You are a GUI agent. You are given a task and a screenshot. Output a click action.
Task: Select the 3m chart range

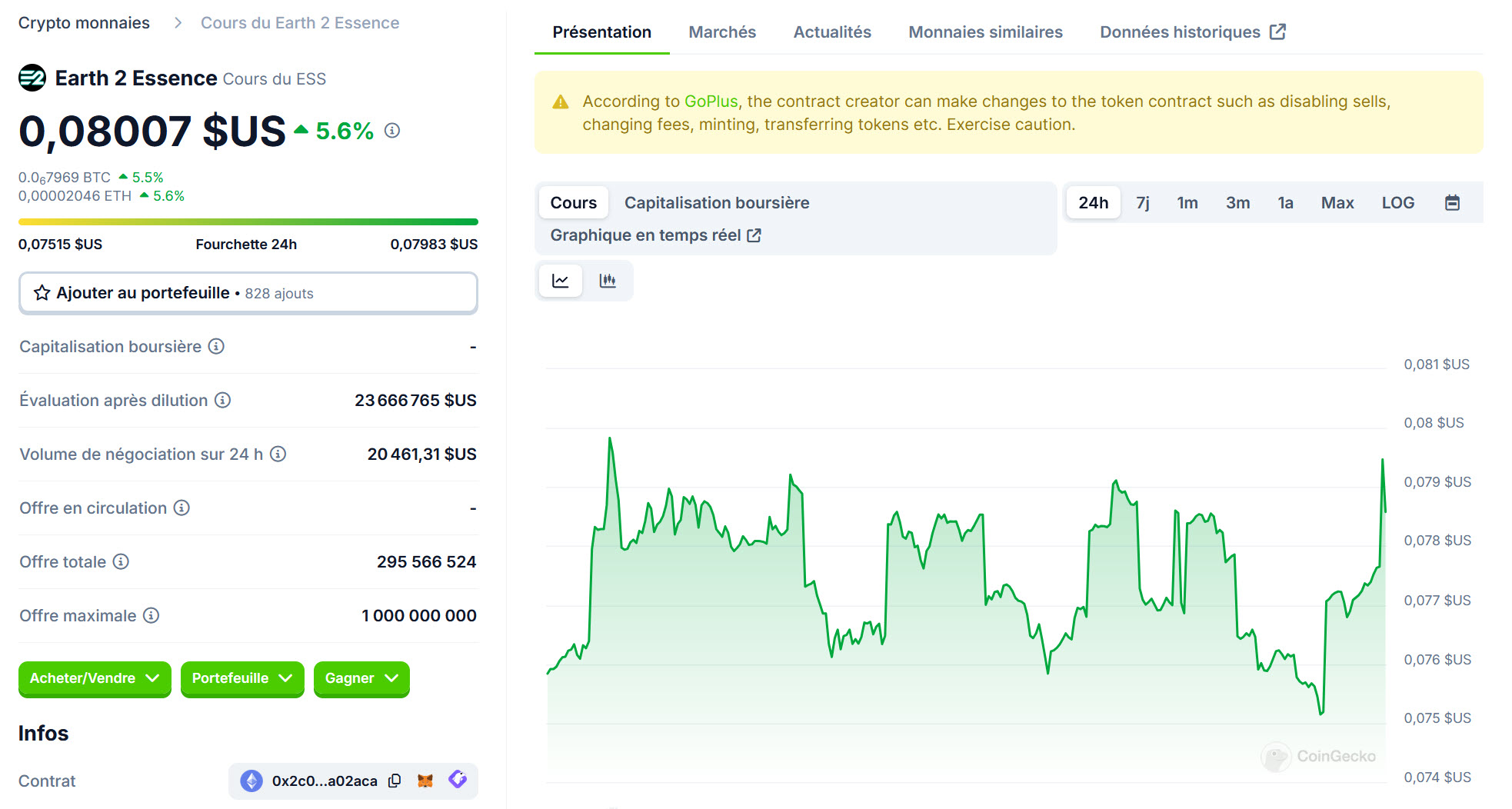click(1237, 203)
